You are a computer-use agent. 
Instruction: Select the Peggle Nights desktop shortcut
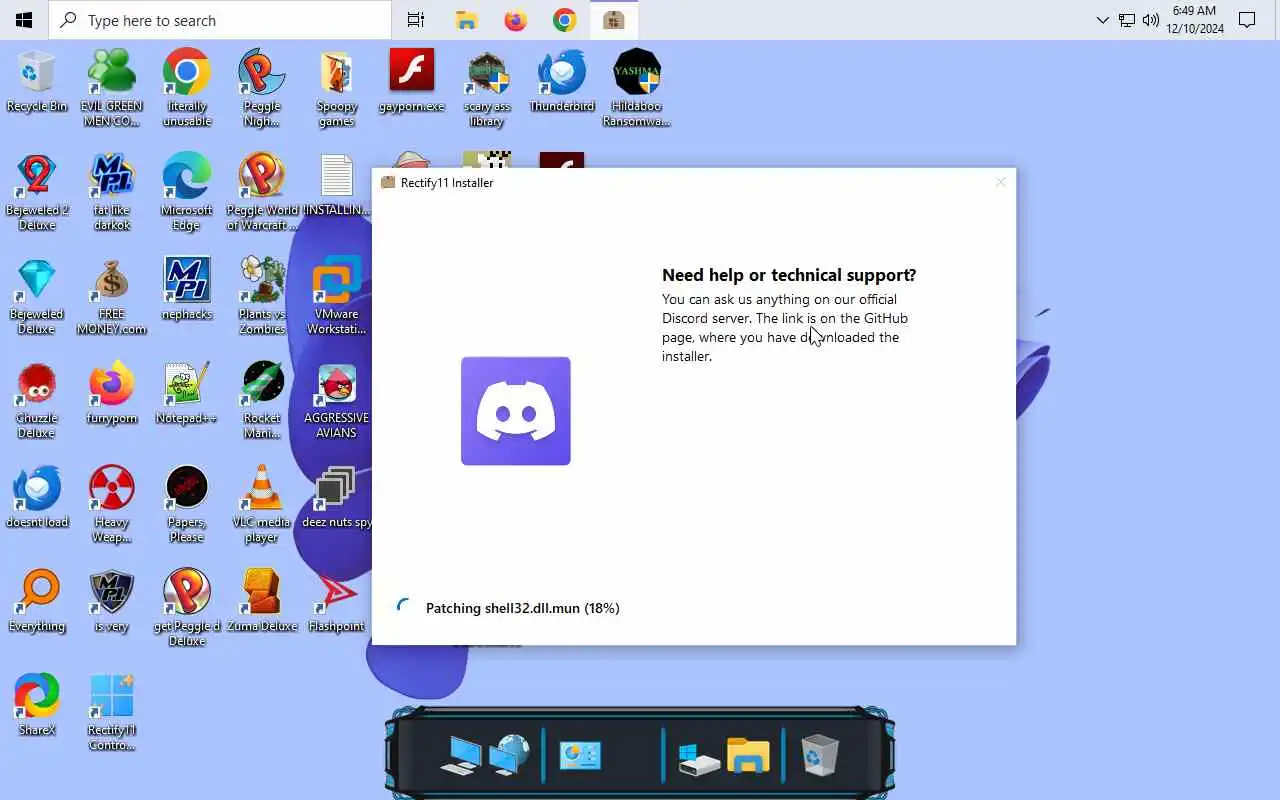click(262, 88)
